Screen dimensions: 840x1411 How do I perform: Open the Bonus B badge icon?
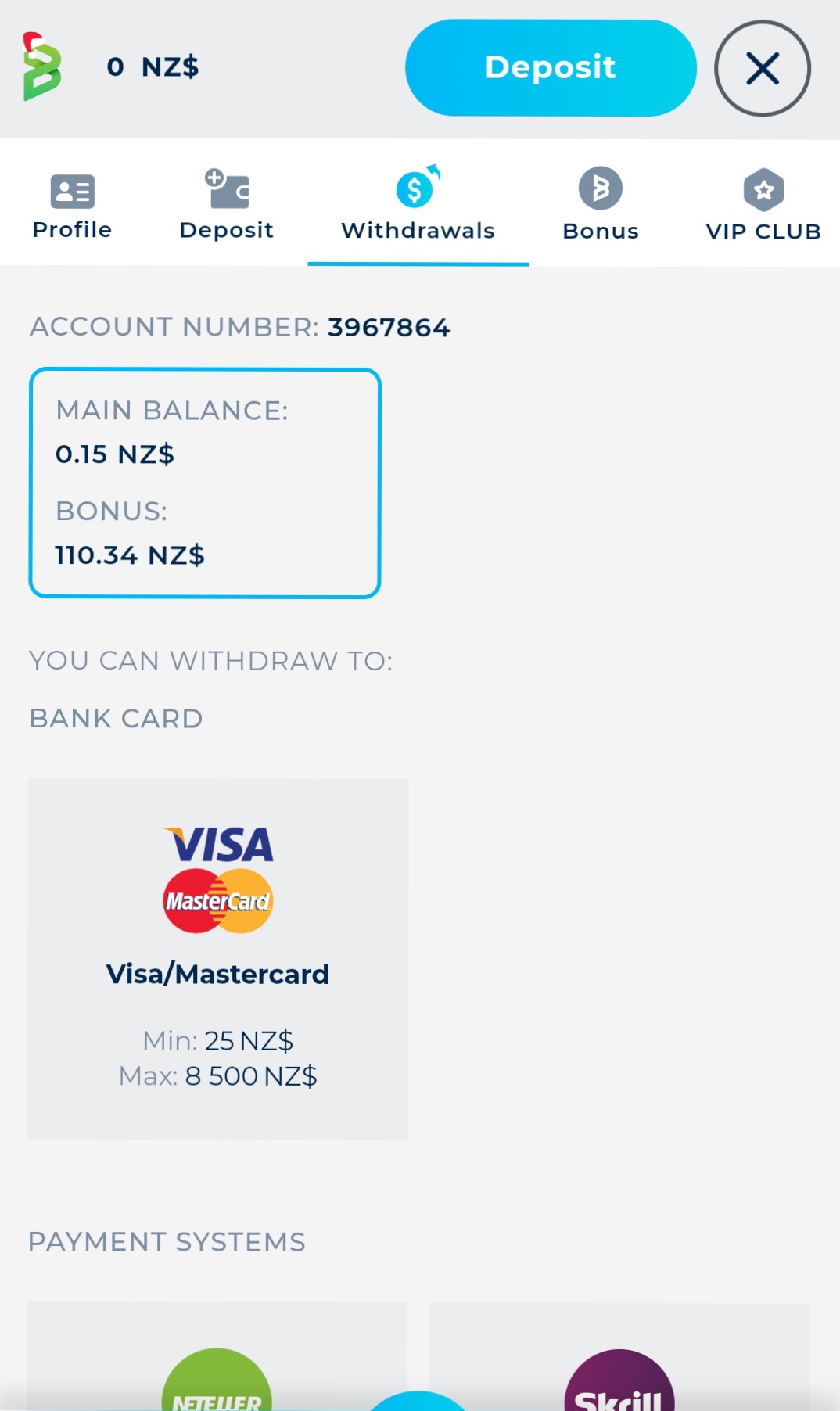coord(601,188)
